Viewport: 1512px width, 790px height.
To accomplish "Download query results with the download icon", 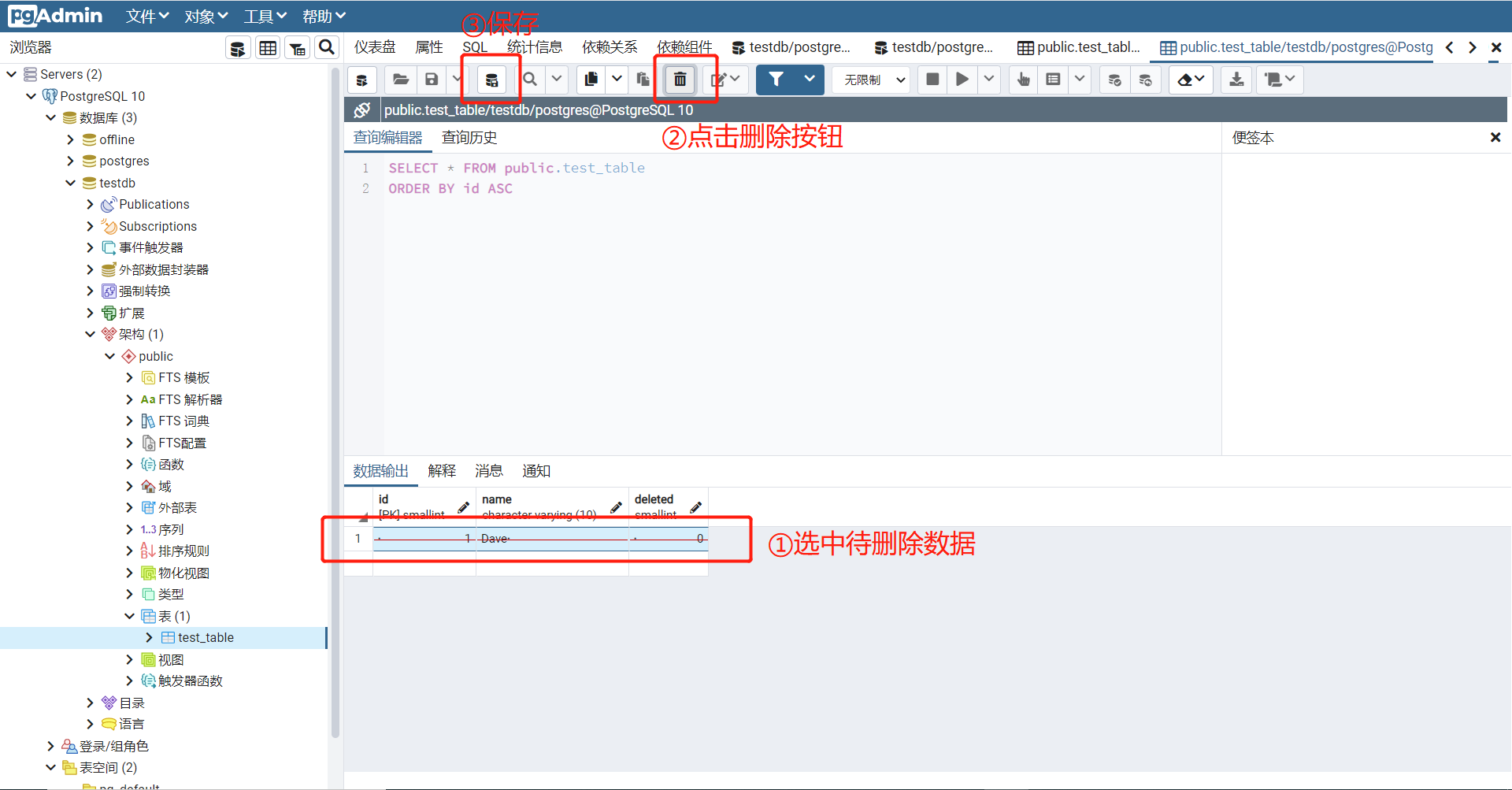I will coord(1236,80).
